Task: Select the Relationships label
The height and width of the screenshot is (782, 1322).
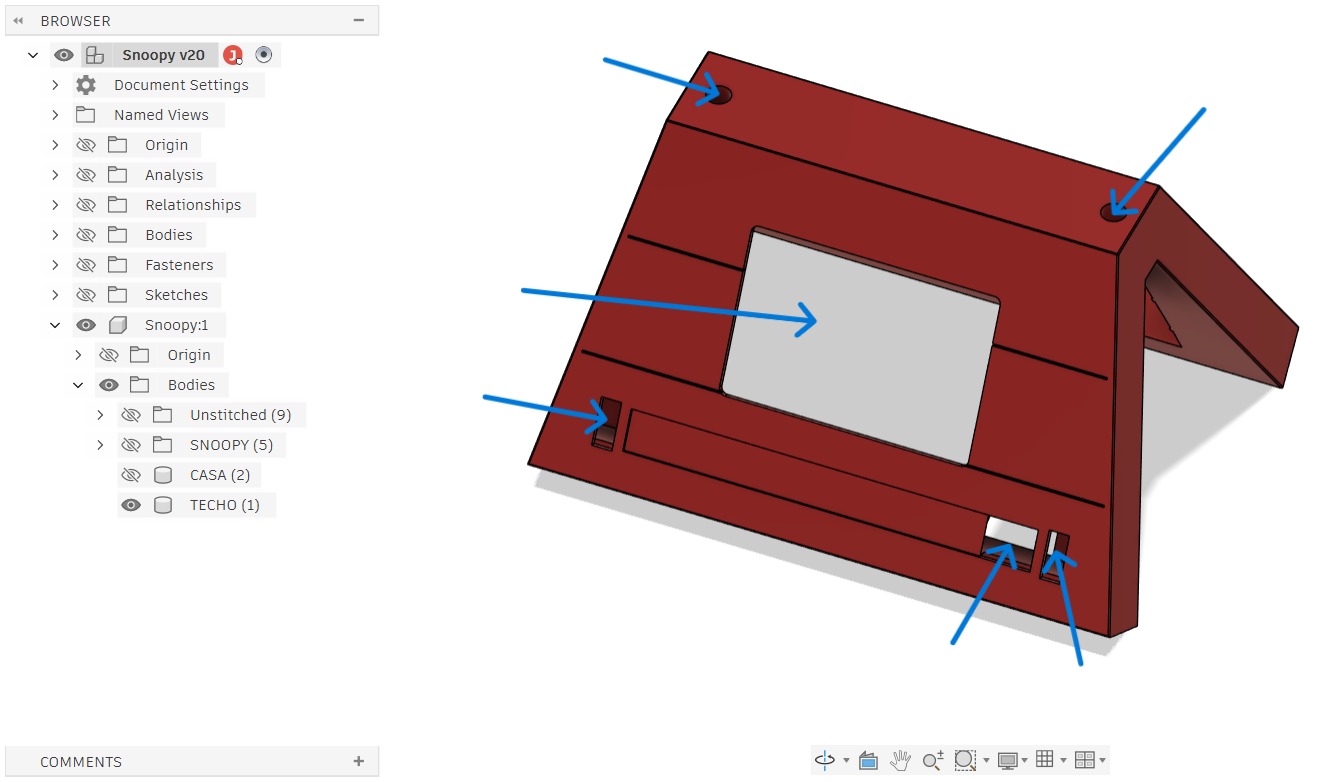Action: point(193,205)
